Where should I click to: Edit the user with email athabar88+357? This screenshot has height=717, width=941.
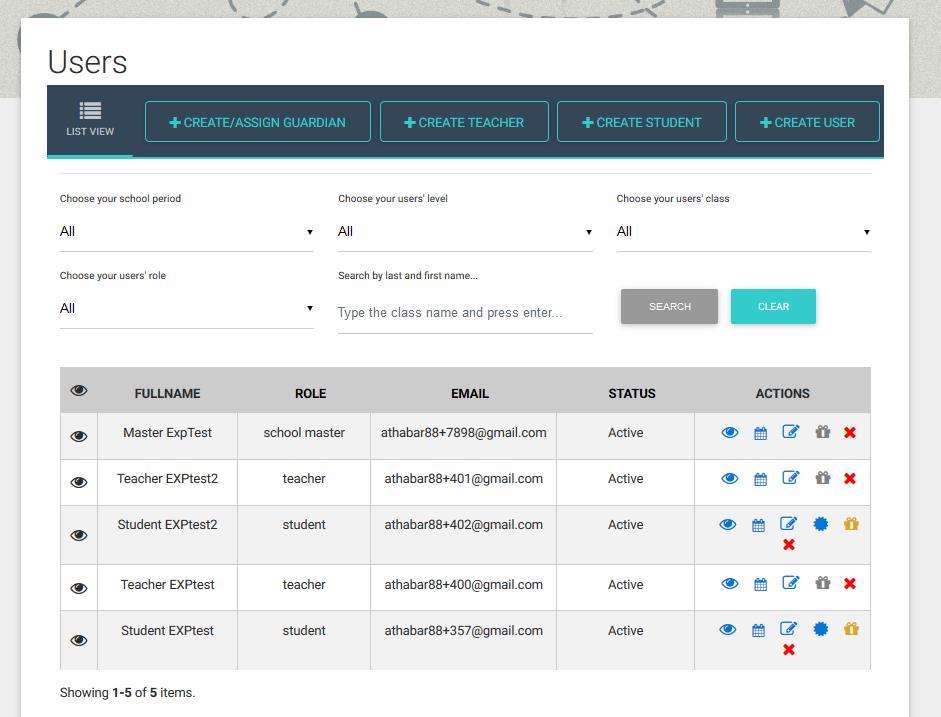[789, 629]
